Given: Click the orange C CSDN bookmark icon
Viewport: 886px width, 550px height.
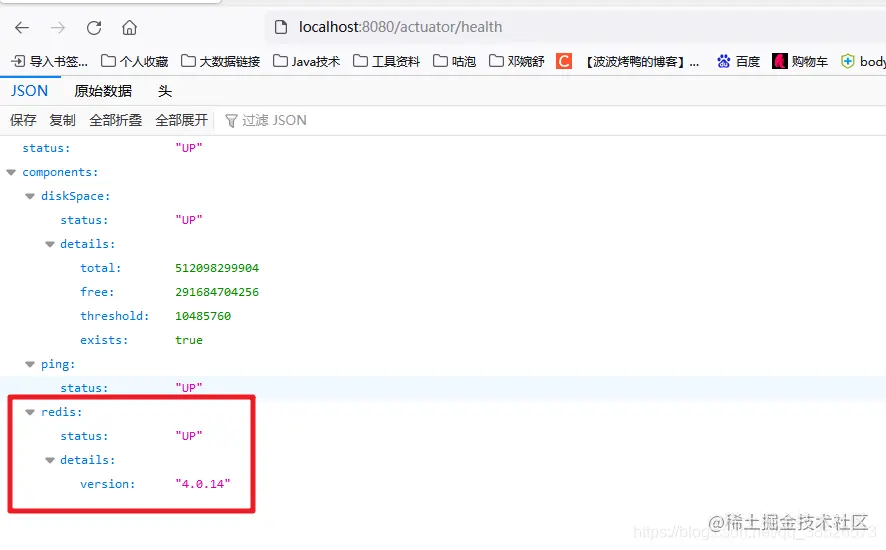Looking at the screenshot, I should [x=564, y=61].
